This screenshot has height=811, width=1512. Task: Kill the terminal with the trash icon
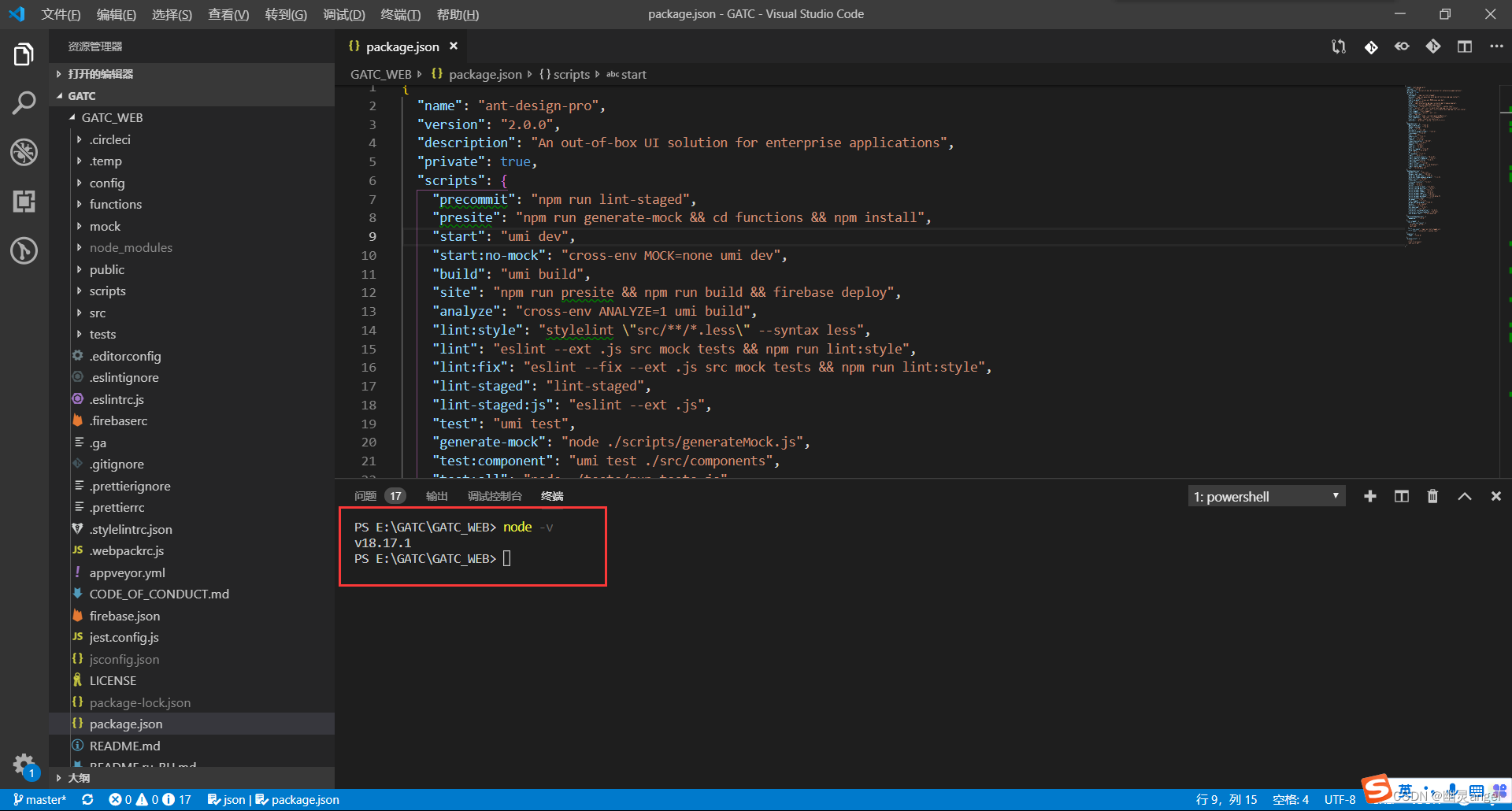(x=1432, y=496)
